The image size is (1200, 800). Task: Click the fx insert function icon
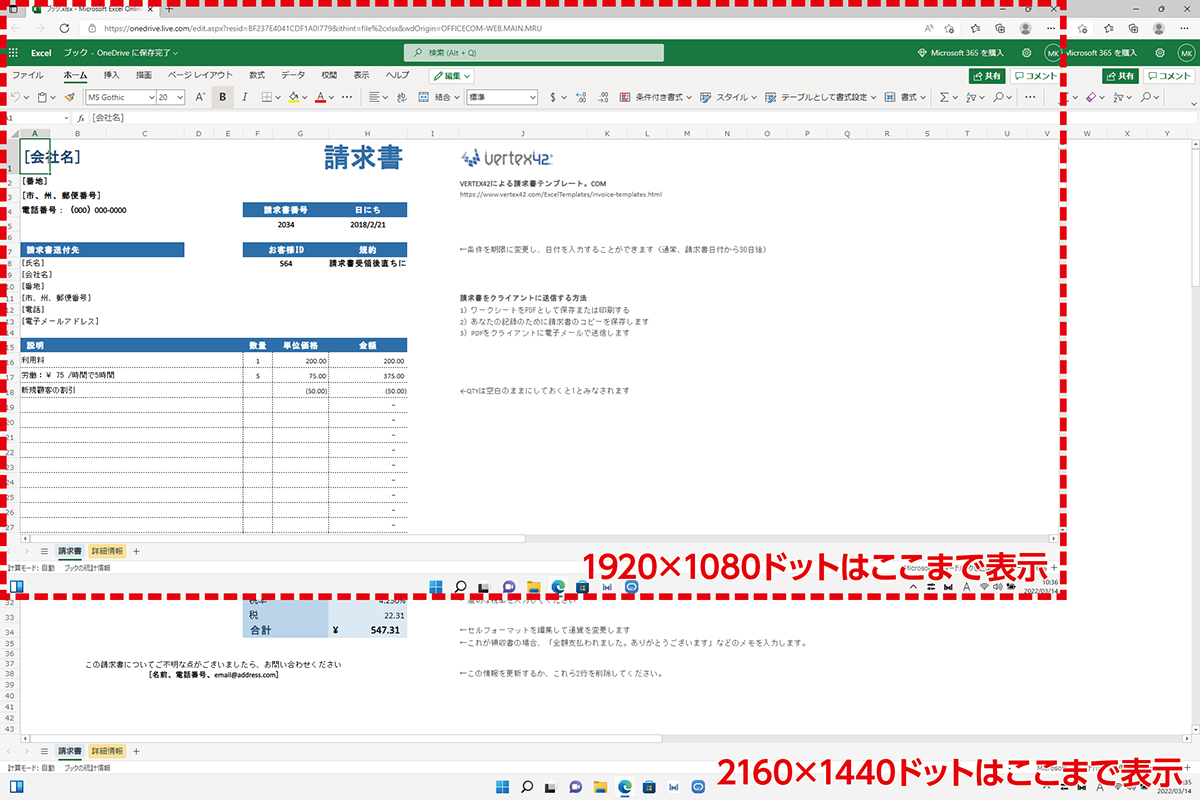coord(81,118)
